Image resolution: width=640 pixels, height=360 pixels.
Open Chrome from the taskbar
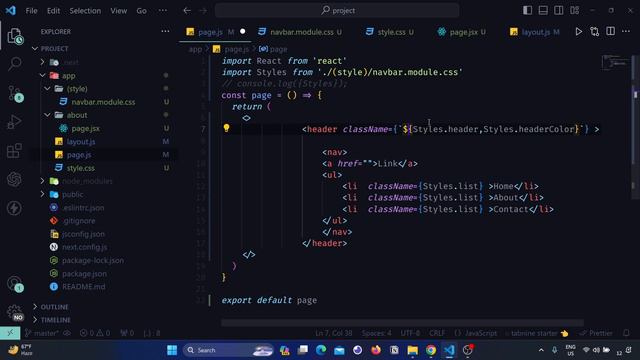coord(431,350)
